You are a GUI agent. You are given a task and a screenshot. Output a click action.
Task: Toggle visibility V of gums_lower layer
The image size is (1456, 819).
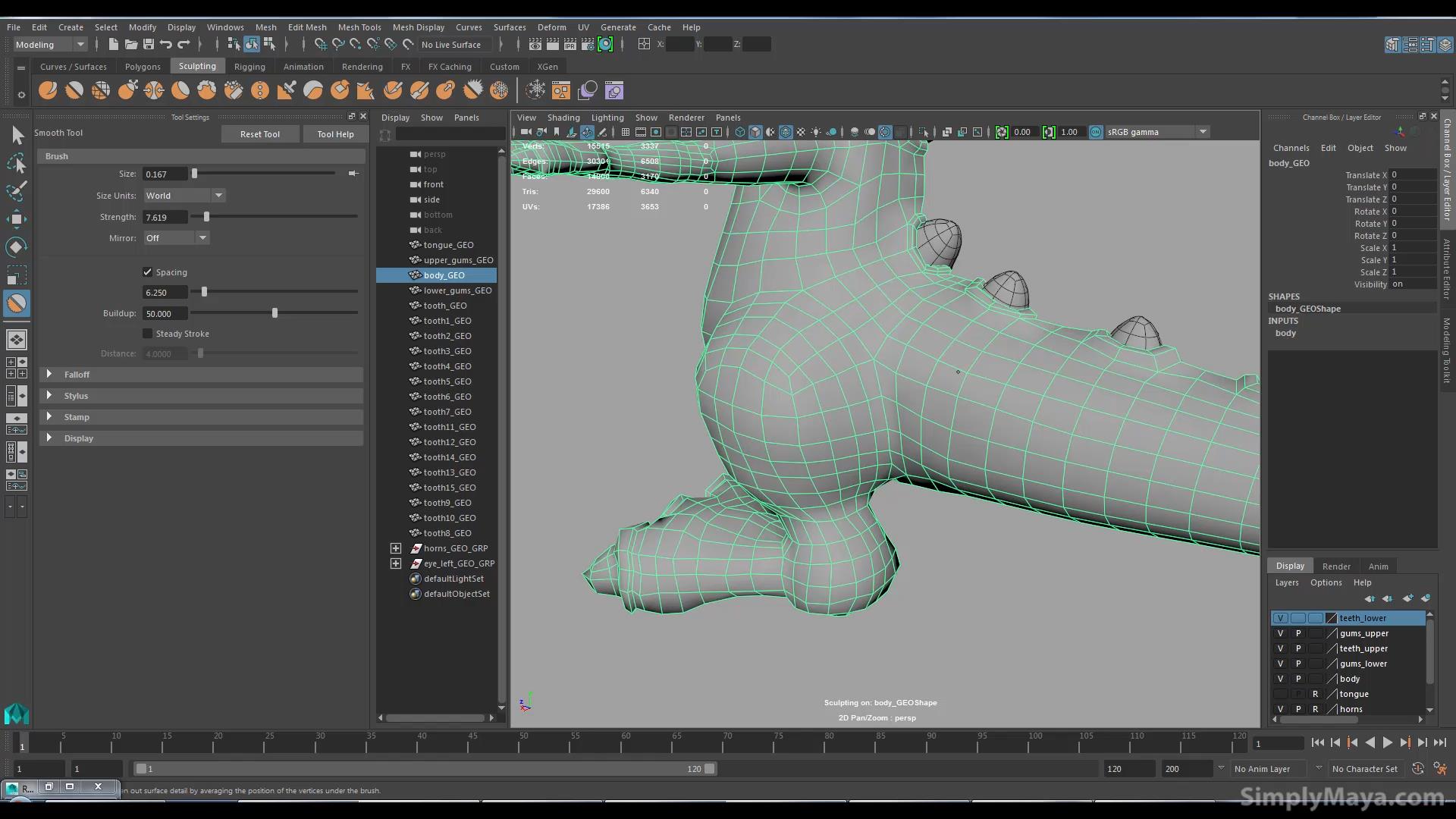(1281, 664)
